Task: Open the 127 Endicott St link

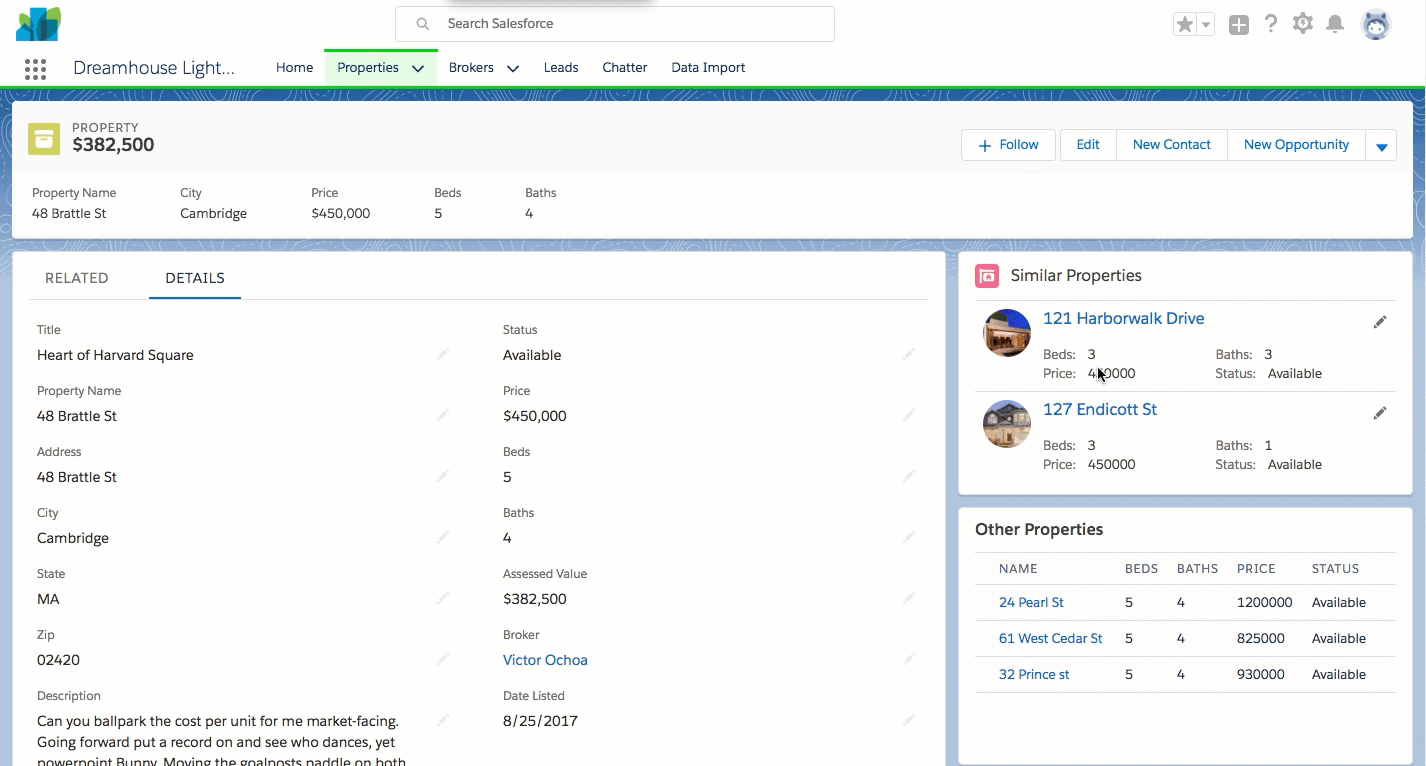Action: (1100, 409)
